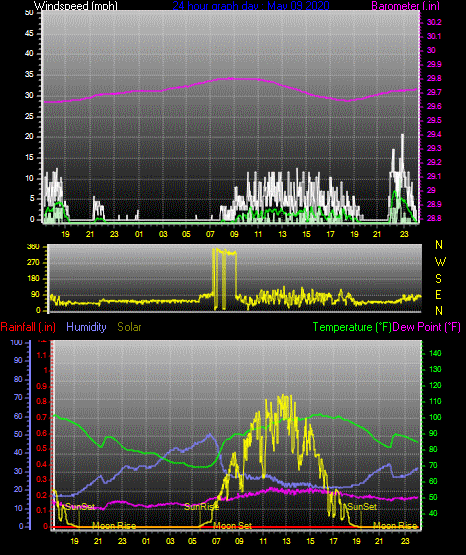Click the 0.1 value on the red rainfall axis
Viewport: 466px width, 555px height.
point(42,510)
